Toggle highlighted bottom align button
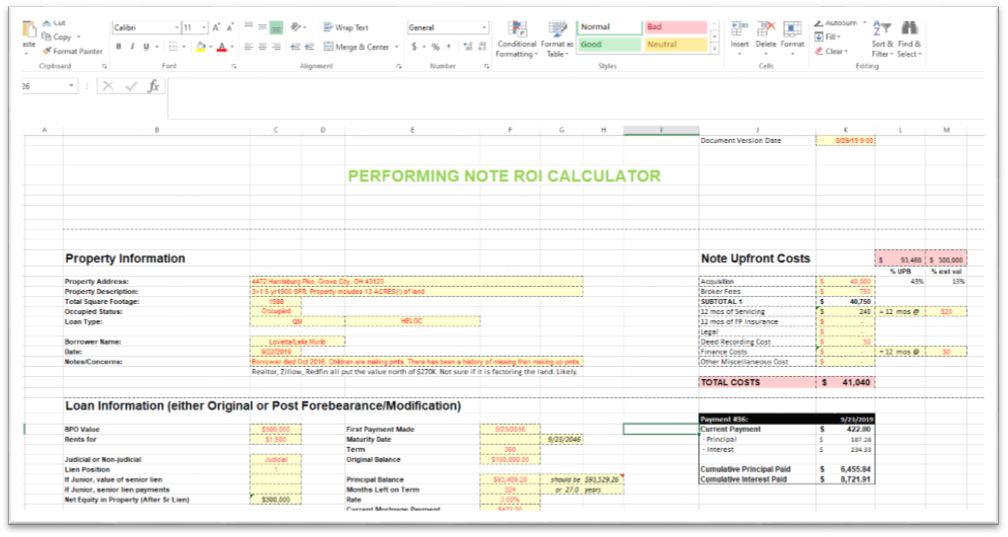 click(276, 27)
